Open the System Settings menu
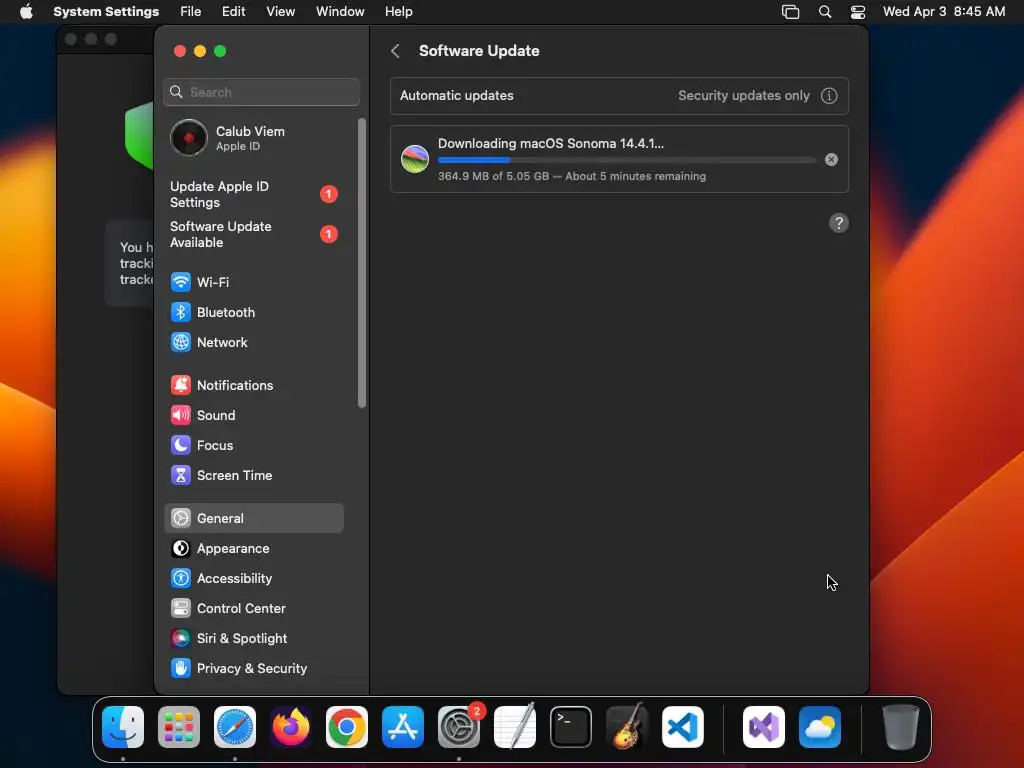 pyautogui.click(x=106, y=12)
